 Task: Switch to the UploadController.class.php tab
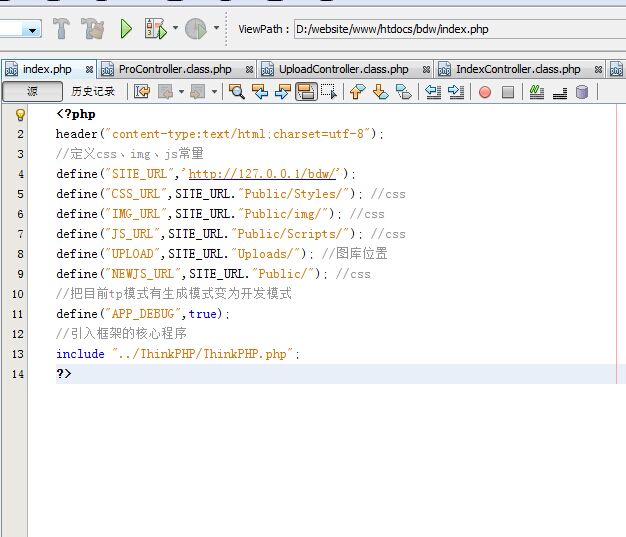343,69
